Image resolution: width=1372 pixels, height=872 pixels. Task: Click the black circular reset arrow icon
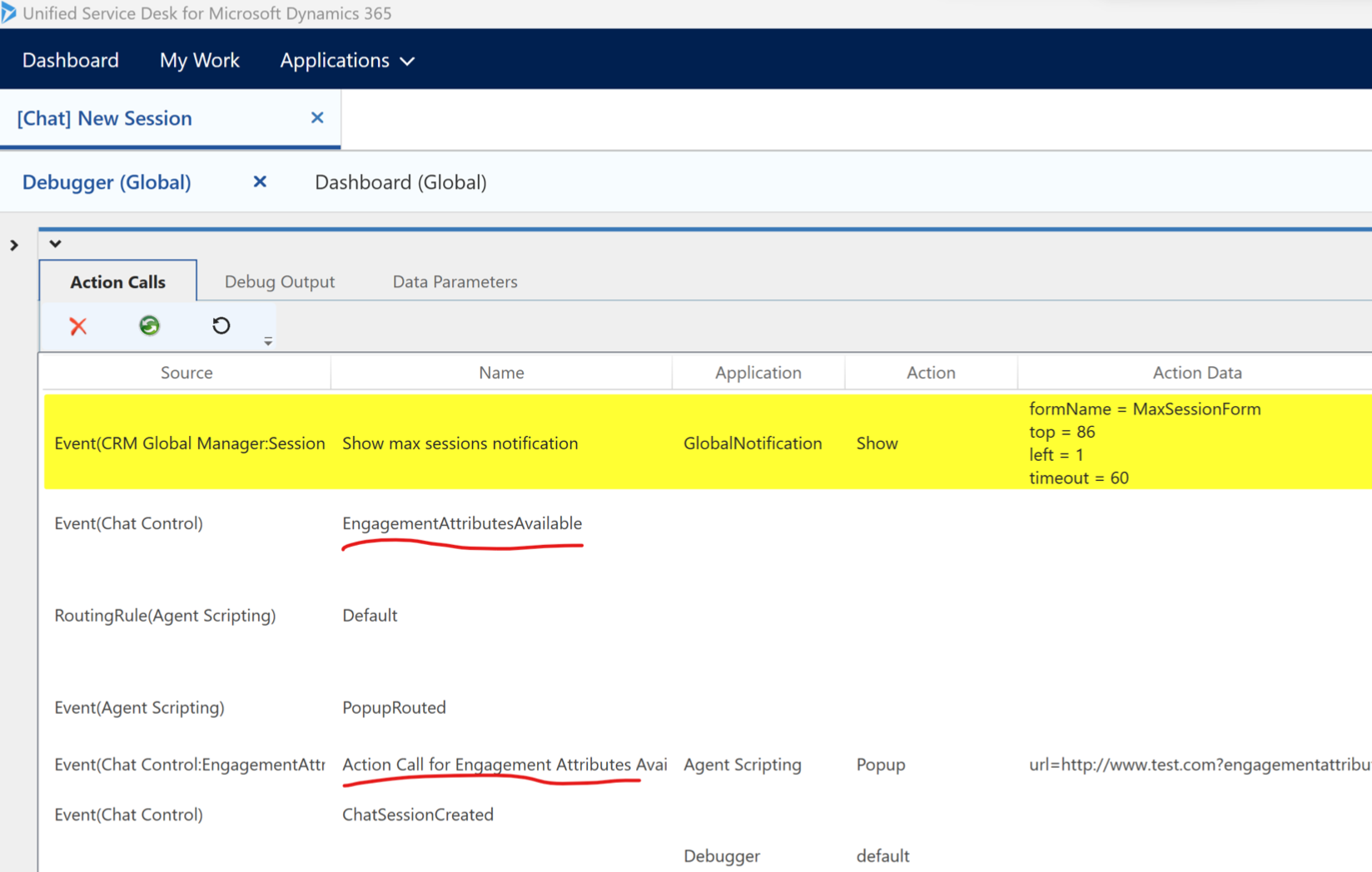(x=221, y=325)
